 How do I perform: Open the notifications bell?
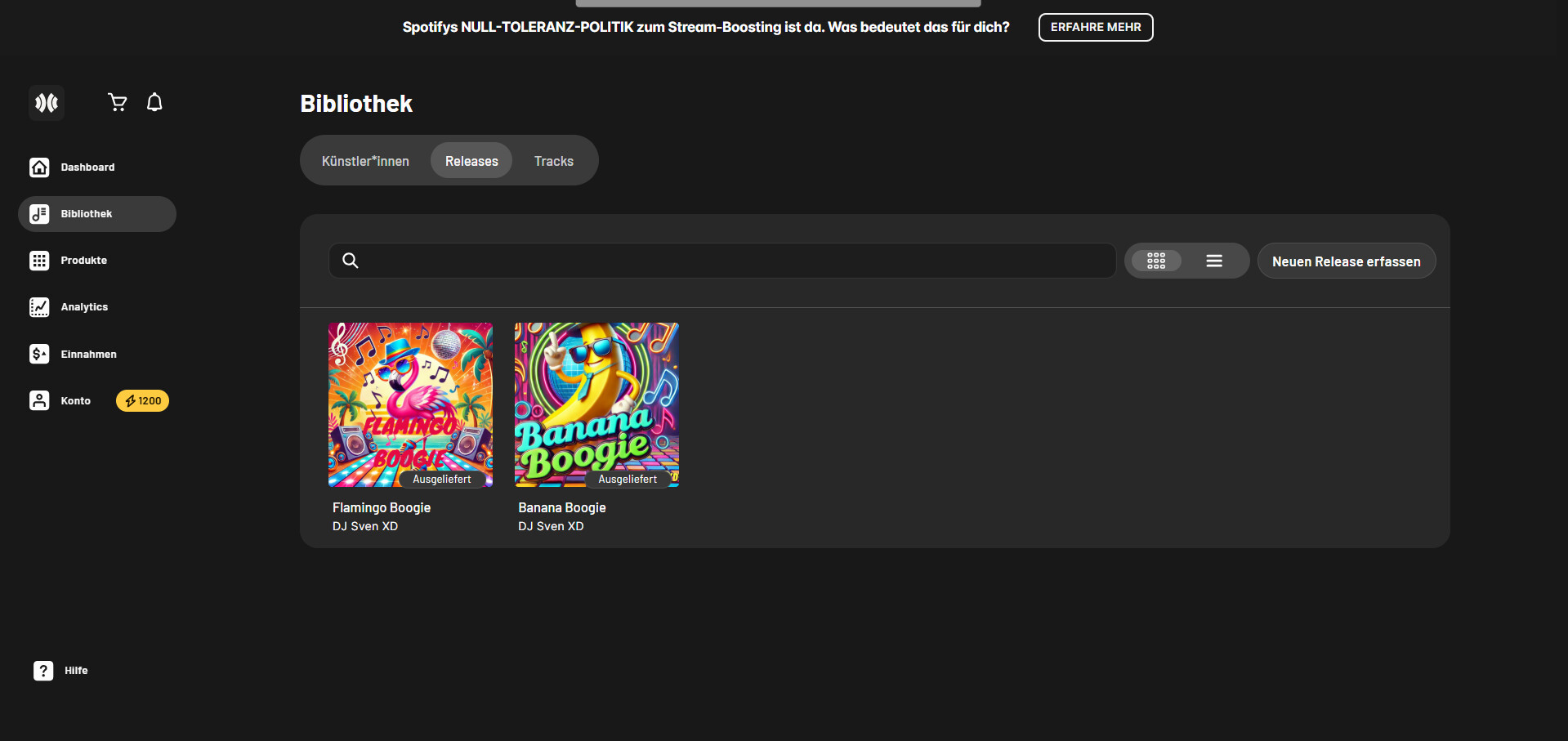(x=154, y=102)
